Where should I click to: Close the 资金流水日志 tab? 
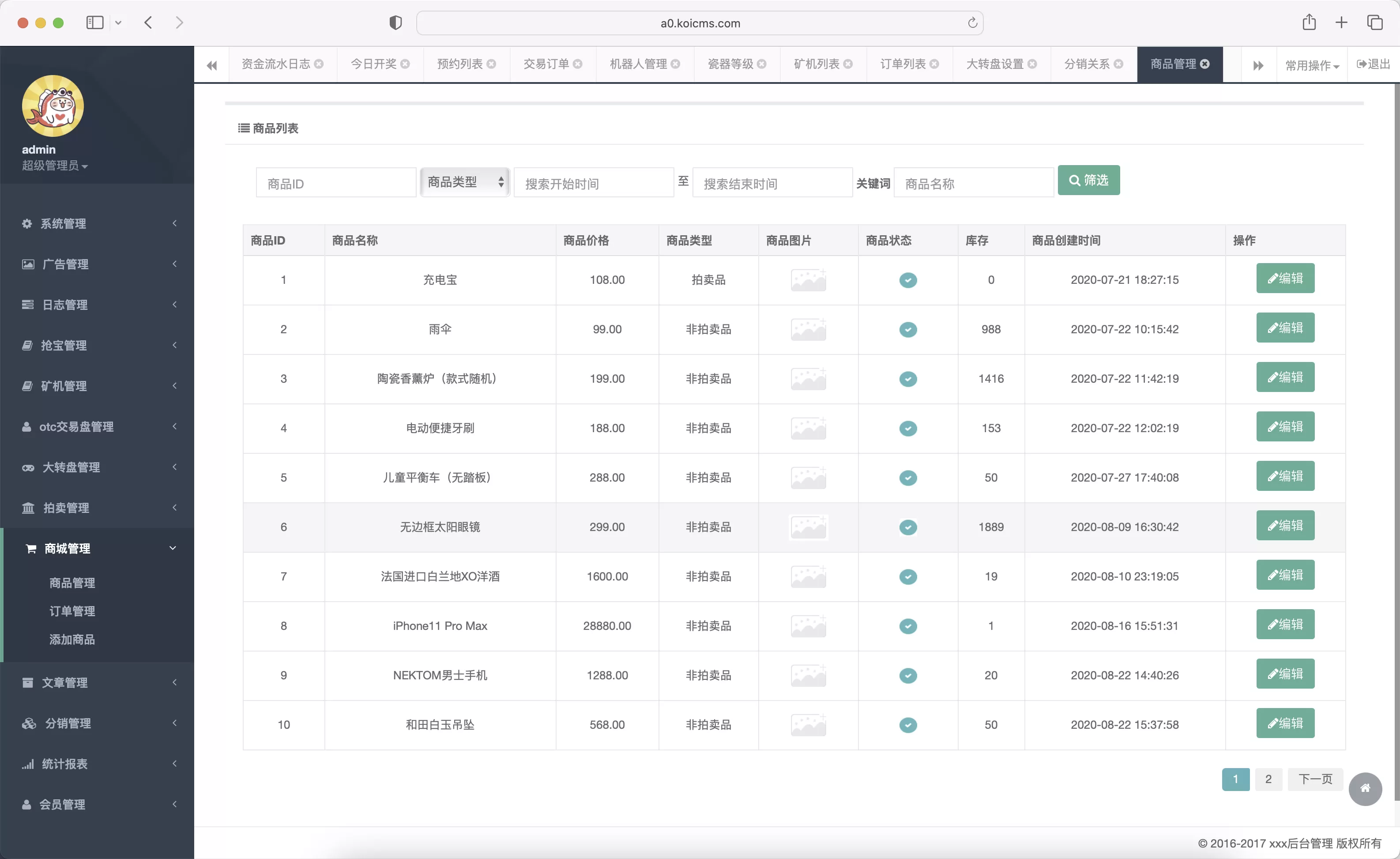[319, 64]
